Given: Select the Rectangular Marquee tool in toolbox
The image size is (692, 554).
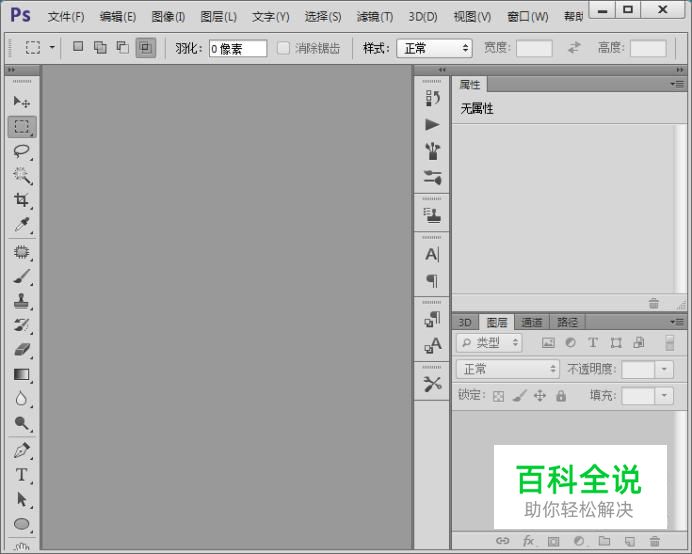Looking at the screenshot, I should click(x=22, y=127).
